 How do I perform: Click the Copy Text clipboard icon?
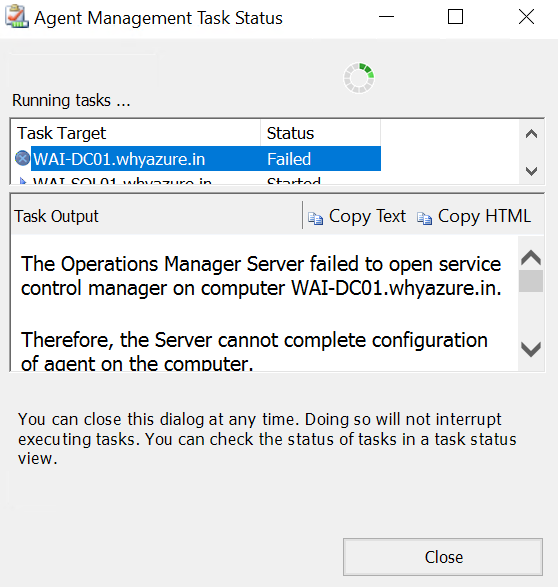315,218
